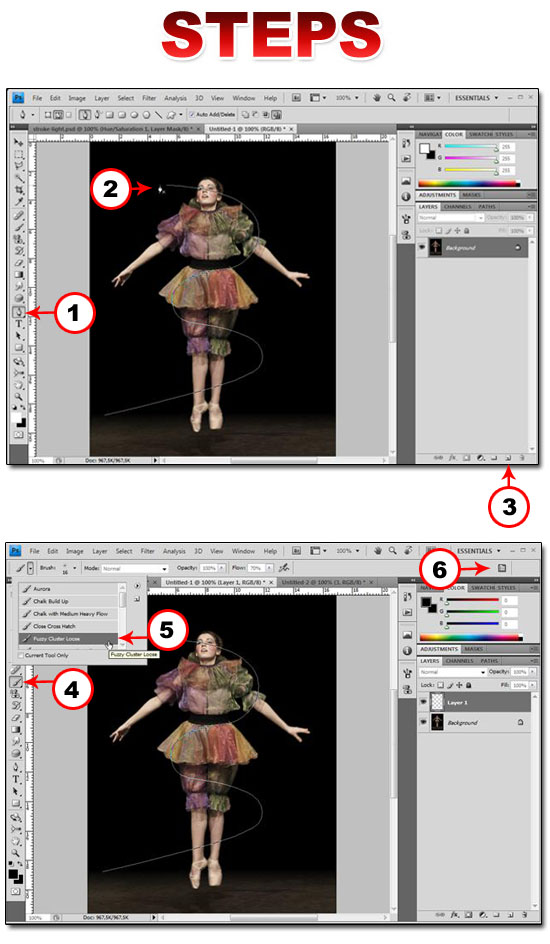Click the Layer 1 thumbnail
Viewport: 550px width, 944px height.
(437, 702)
